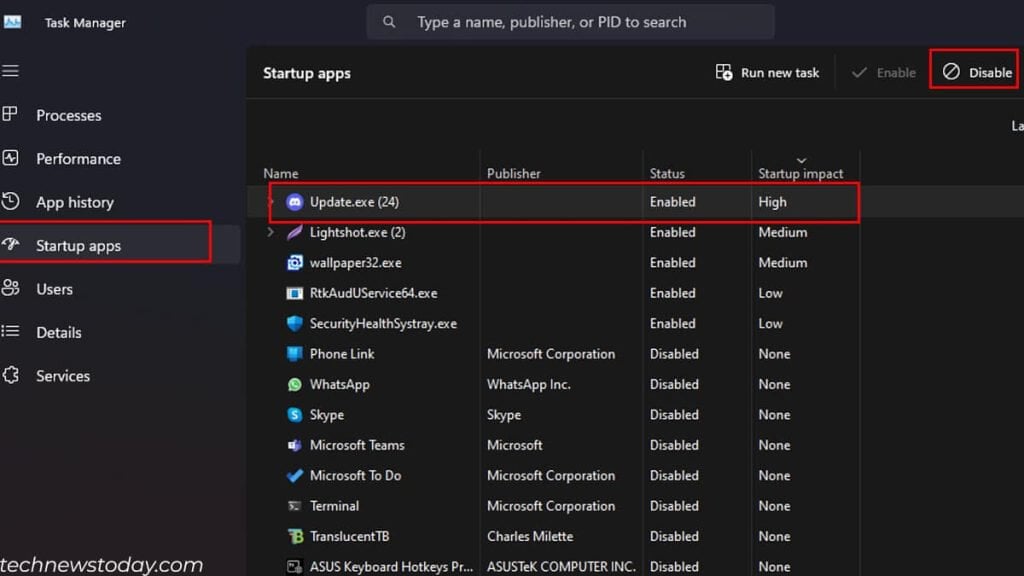1024x576 pixels.
Task: Click the Startup impact sort chevron
Action: pos(801,160)
